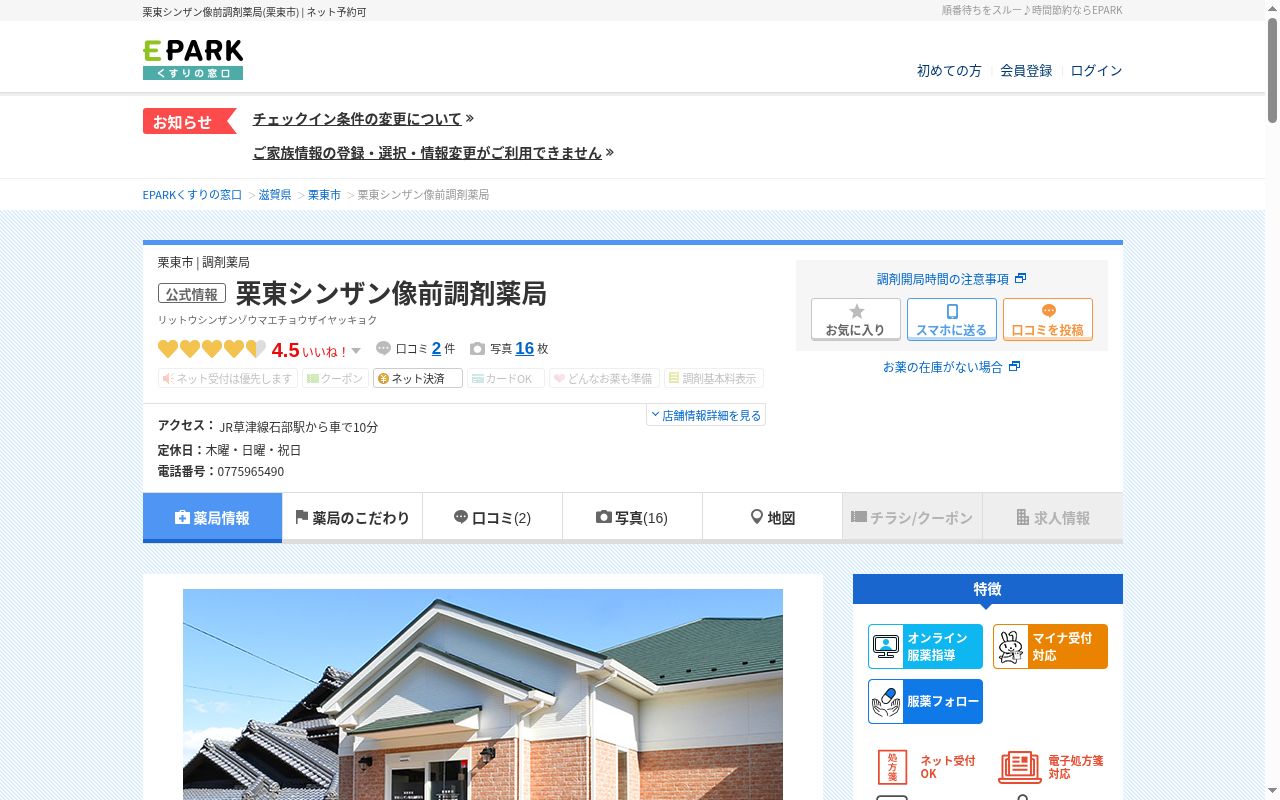1280x800 pixels.
Task: Click the 公式情報 badge
Action: click(192, 294)
